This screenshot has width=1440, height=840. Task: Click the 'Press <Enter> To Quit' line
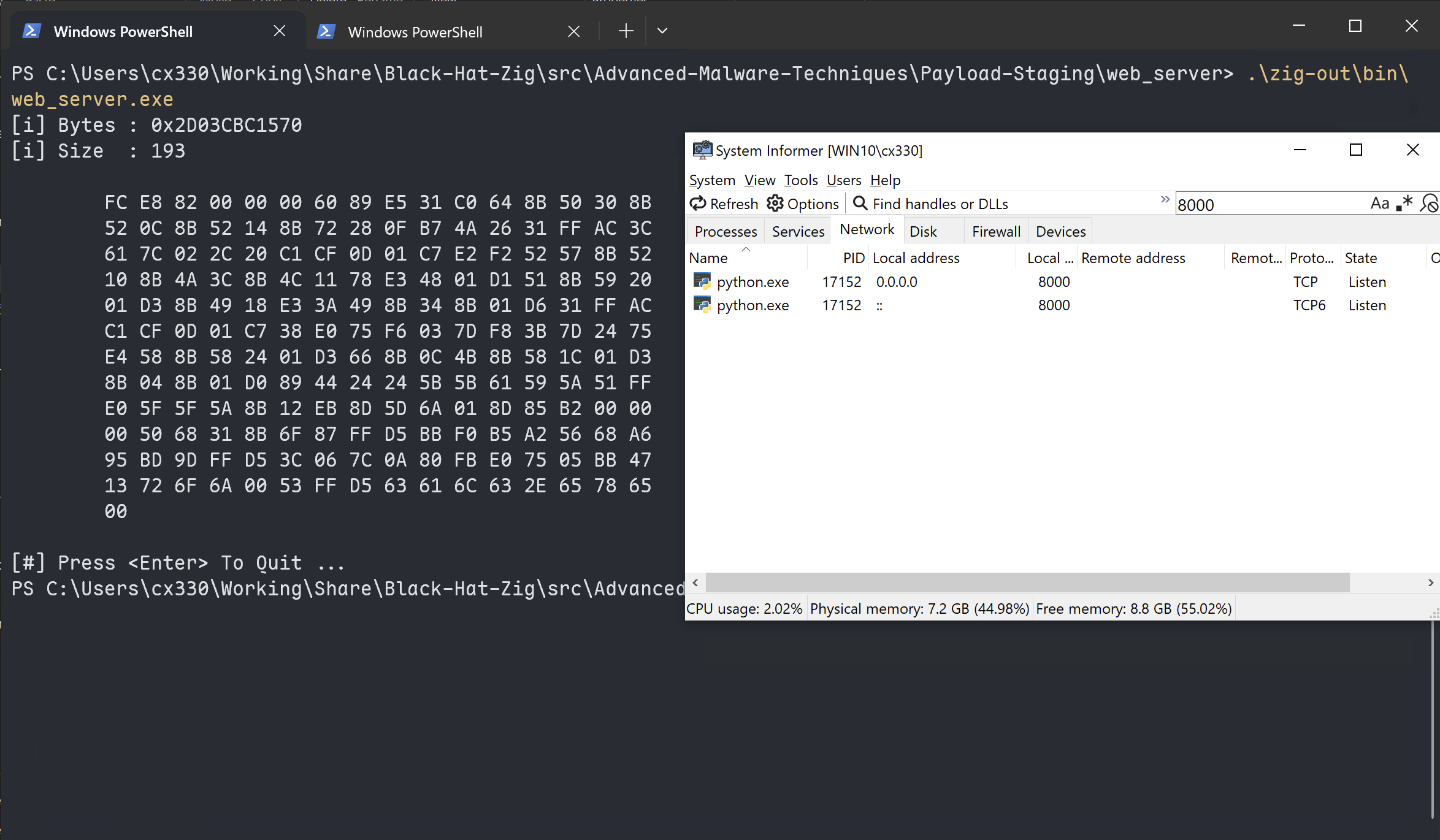(x=178, y=563)
